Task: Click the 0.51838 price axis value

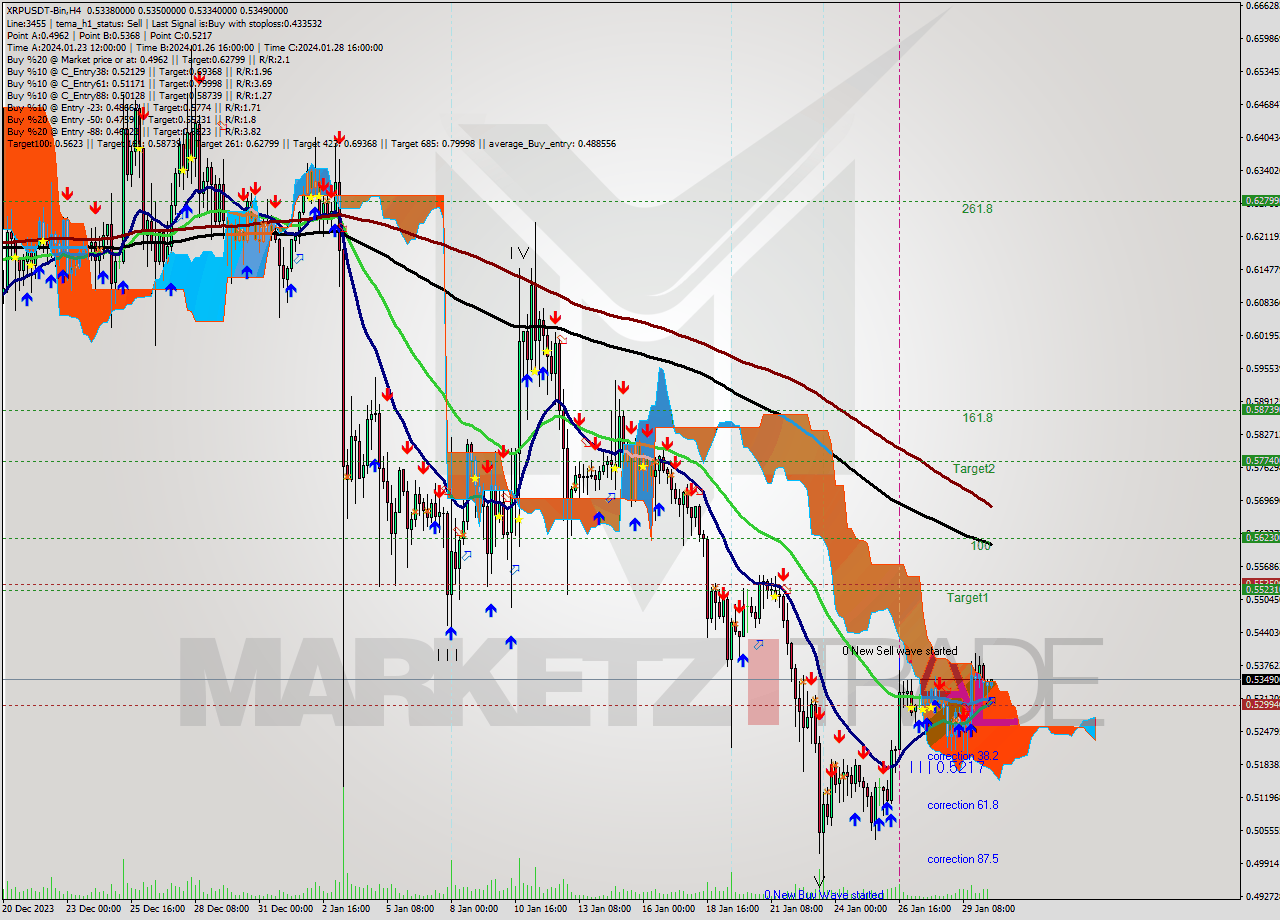Action: 1262,765
